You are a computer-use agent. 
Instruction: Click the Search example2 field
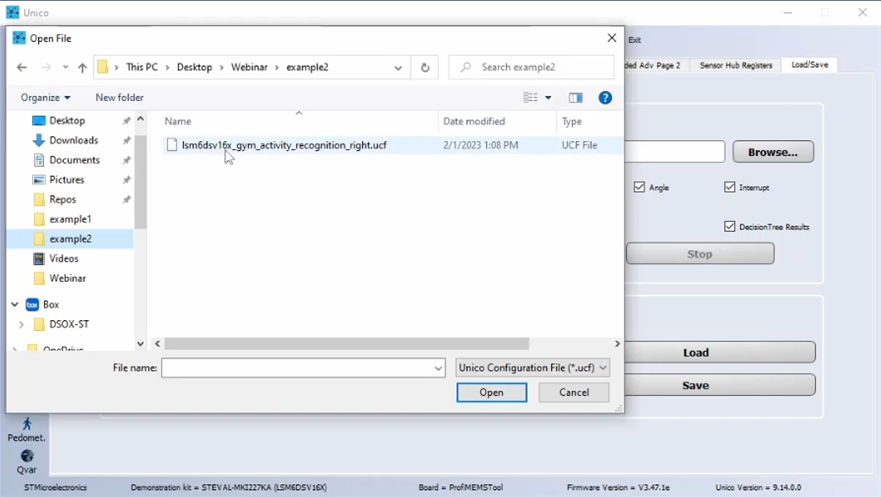(531, 67)
